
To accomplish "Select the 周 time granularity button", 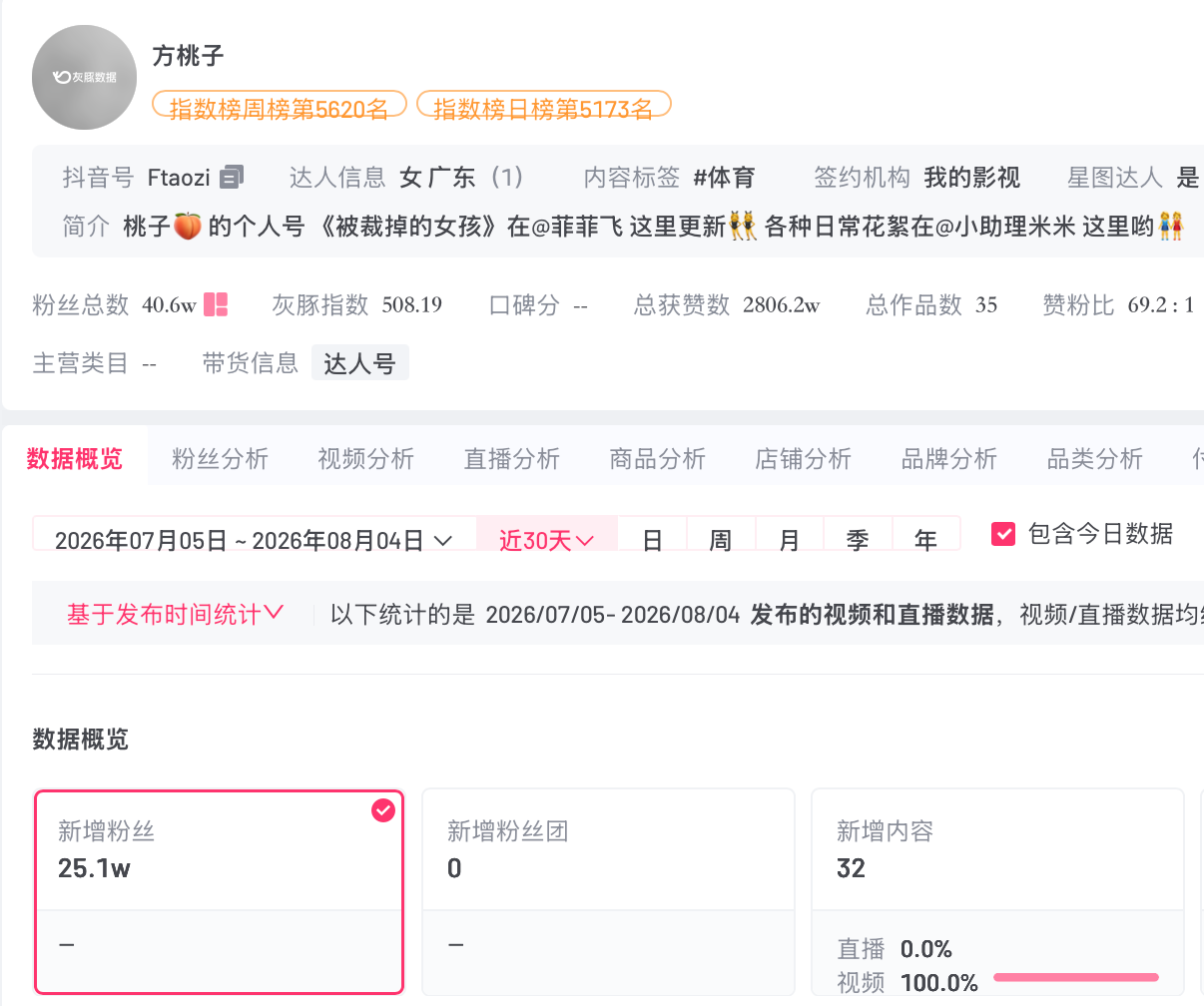I will tap(721, 540).
